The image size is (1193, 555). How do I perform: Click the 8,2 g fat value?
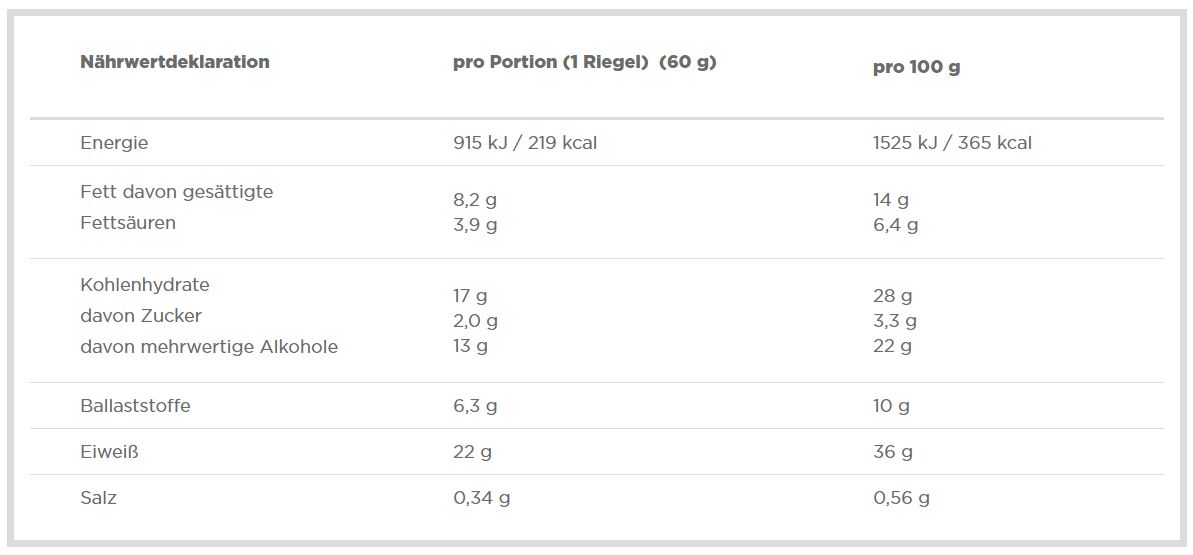pos(475,200)
